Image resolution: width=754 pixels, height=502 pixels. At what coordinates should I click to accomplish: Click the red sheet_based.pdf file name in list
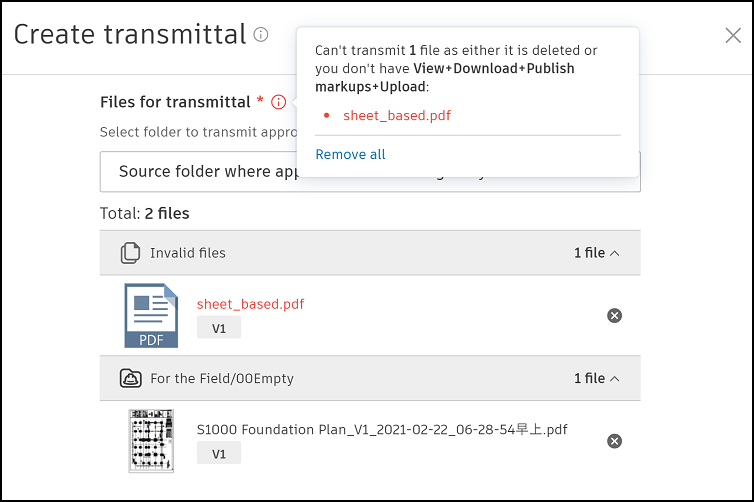[x=251, y=304]
